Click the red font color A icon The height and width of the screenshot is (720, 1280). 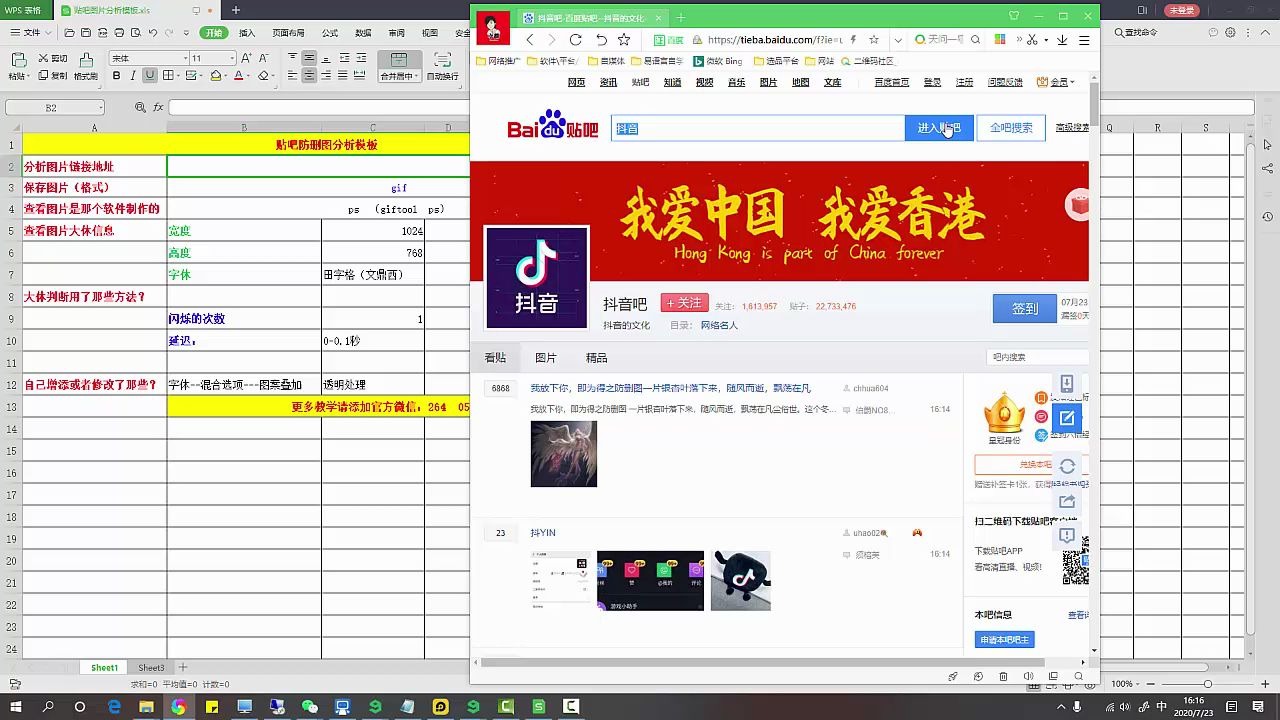coord(239,76)
